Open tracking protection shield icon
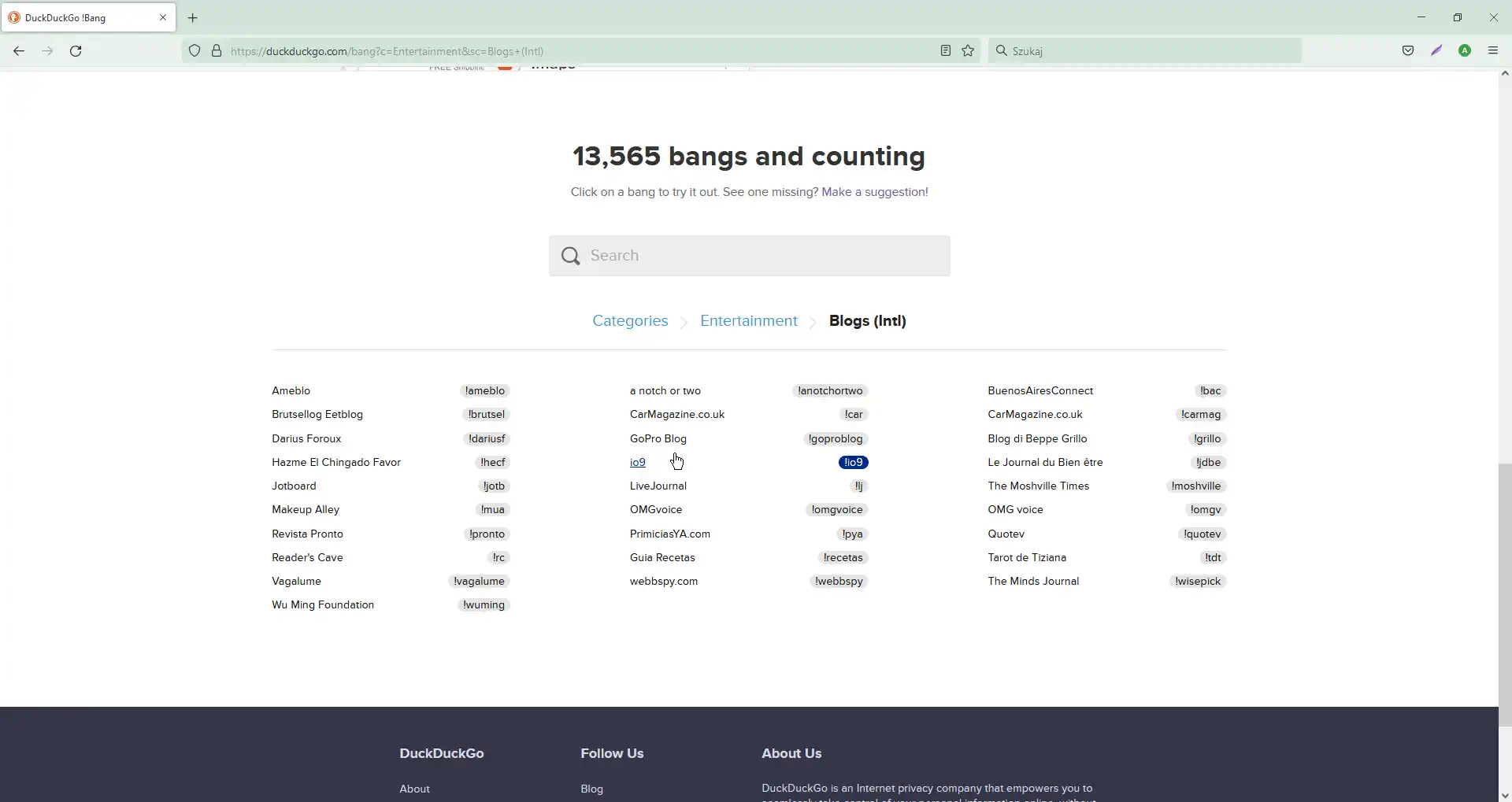 point(195,51)
